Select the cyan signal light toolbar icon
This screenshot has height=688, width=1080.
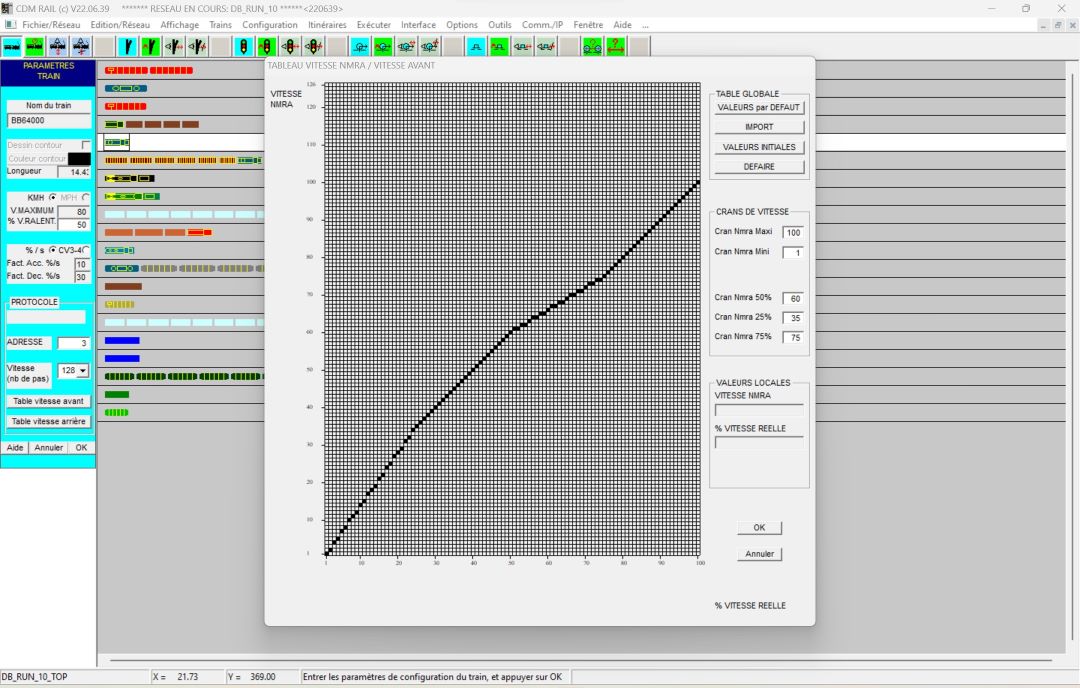(243, 46)
